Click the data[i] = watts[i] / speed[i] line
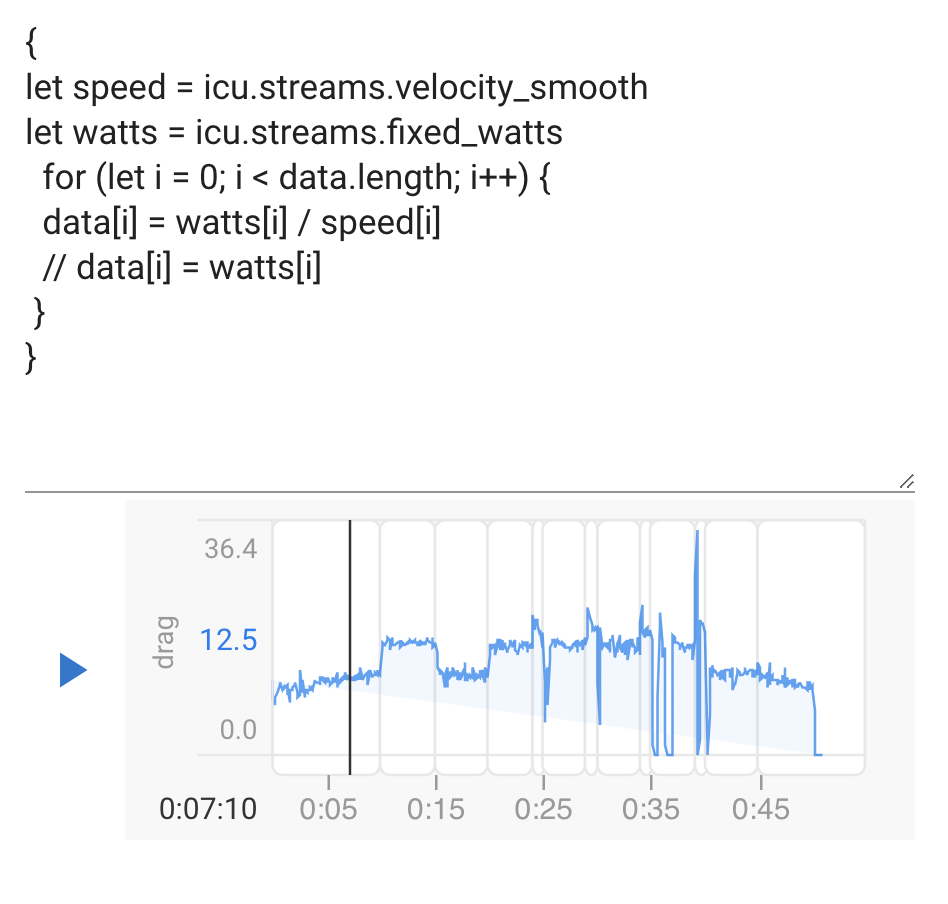948x904 pixels. point(241,223)
